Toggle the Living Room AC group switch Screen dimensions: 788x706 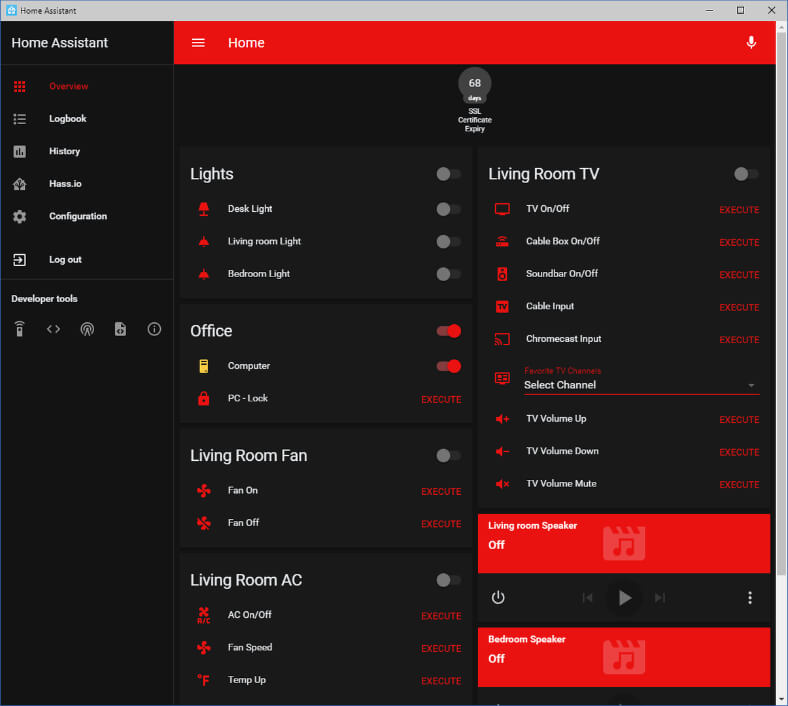pos(448,580)
